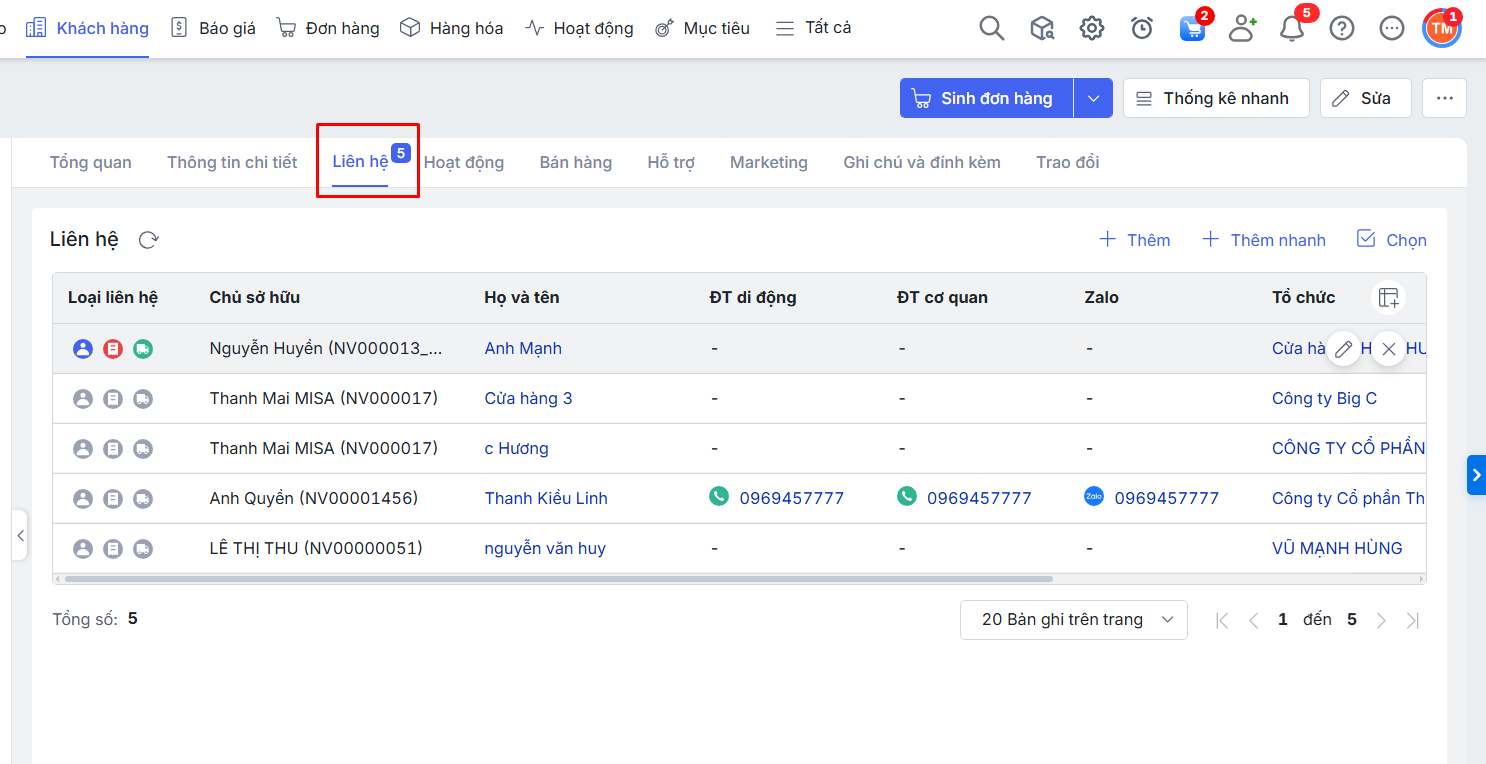Expand the blue right side panel arrow
Screen dimensions: 1486x764
click(1476, 475)
